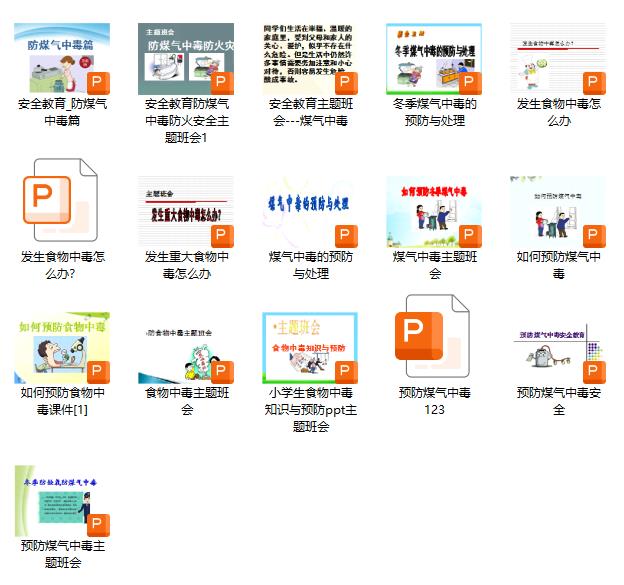Screen dimensions: 624x585
Task: Select the 安全教育防煤气中毒防火安全主题班会1 file thumbnail
Action: tap(186, 58)
